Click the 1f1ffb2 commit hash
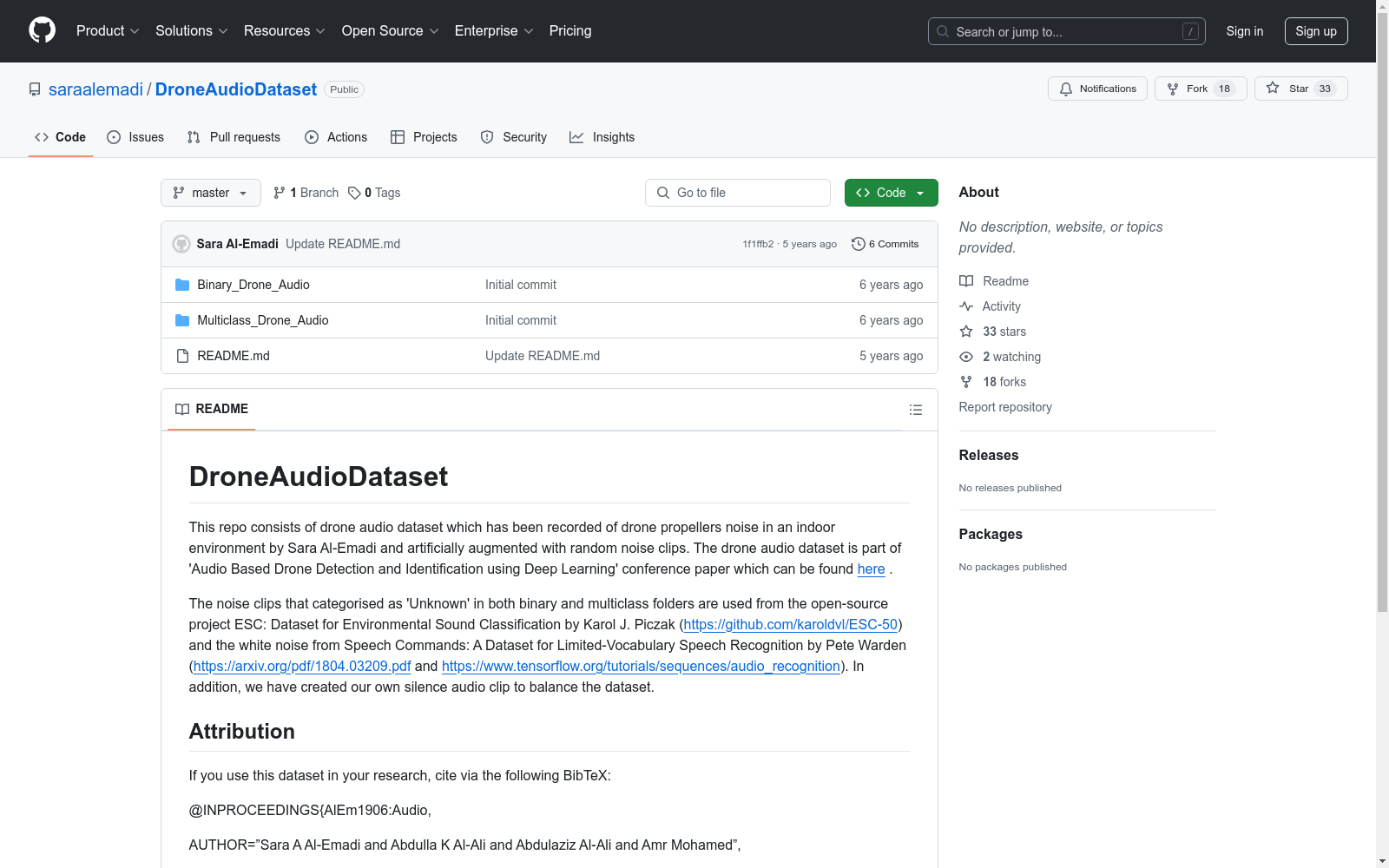 [x=758, y=244]
